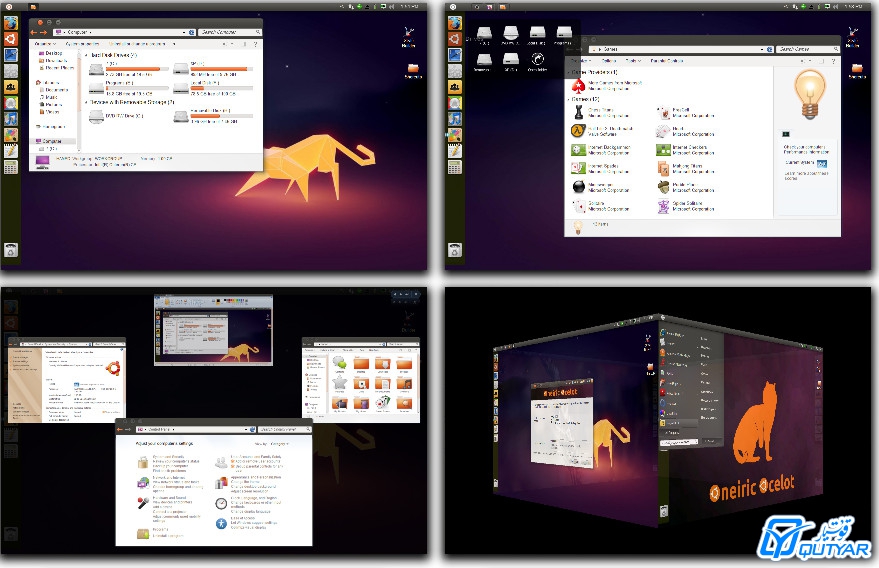
Task: Open Calculator from dock beside Computer window
Action: 11,167
